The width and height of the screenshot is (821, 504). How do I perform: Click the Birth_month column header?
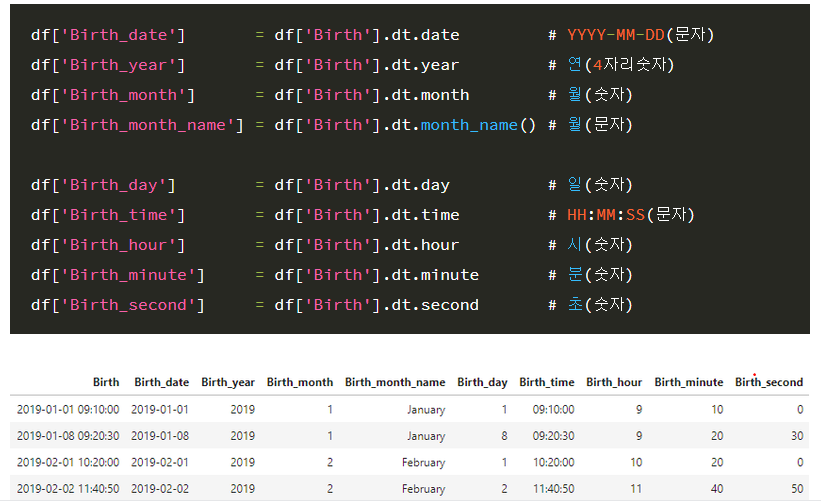[299, 383]
